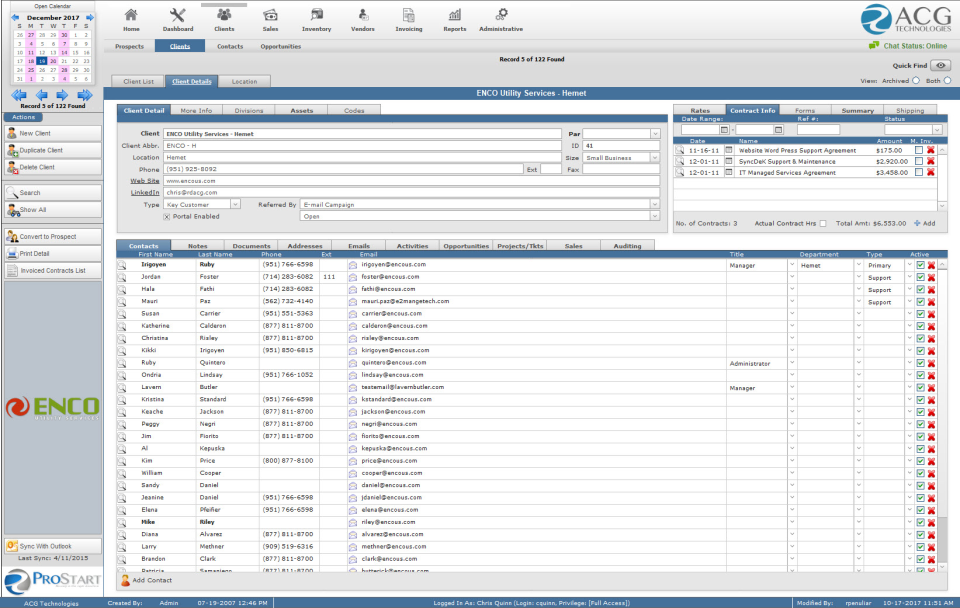Click the Quick Find eye icon
The width and height of the screenshot is (960, 608).
[x=940, y=66]
